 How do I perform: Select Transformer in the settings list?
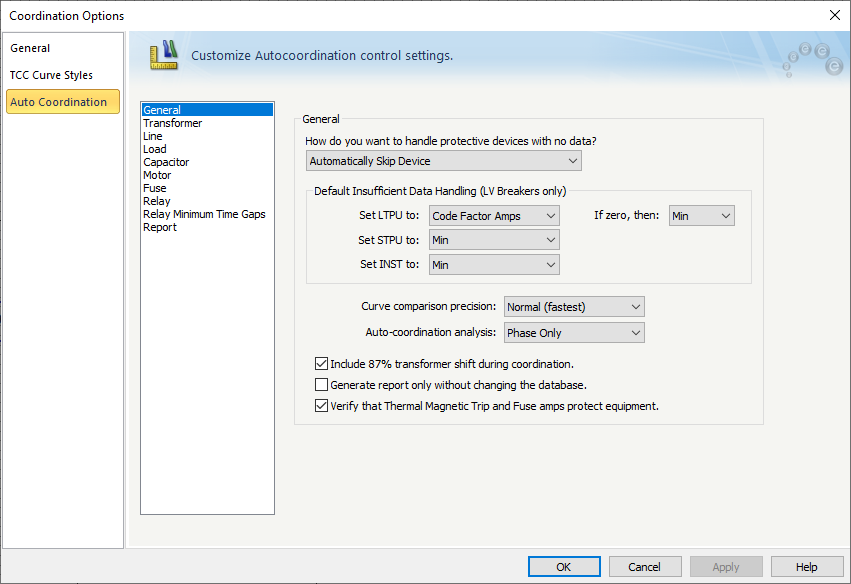[172, 123]
